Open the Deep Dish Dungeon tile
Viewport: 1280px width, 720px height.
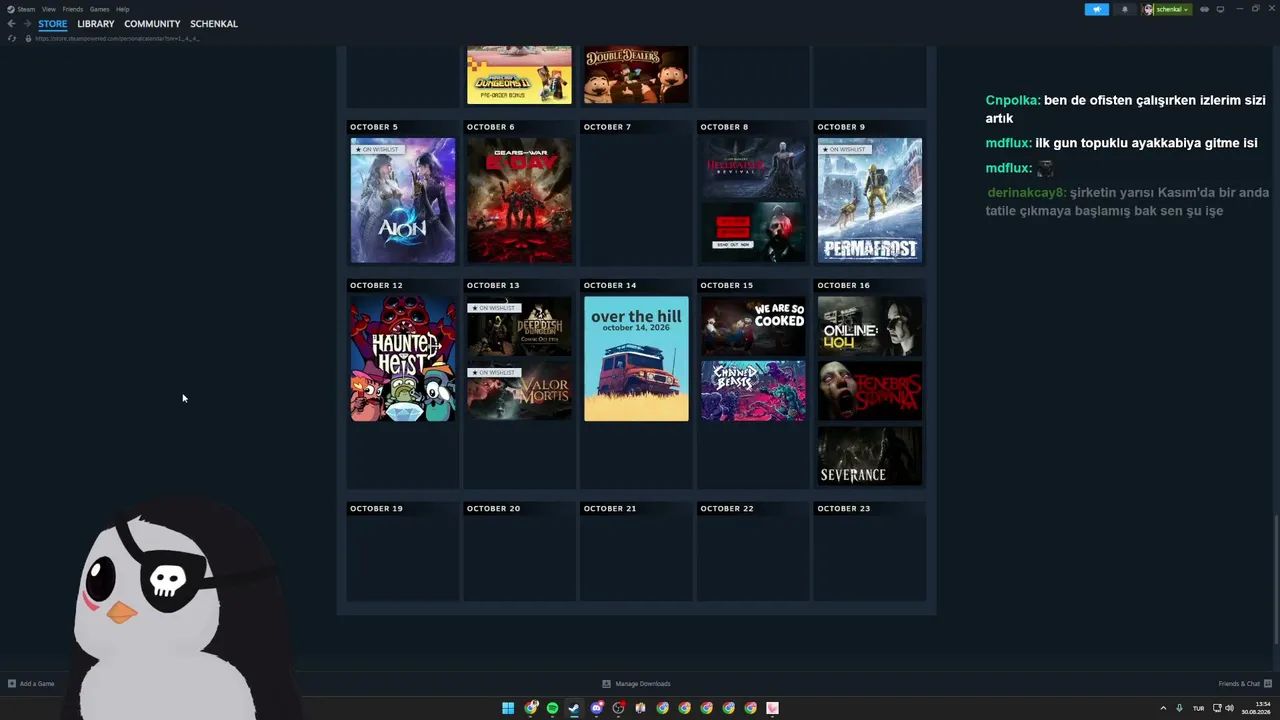(x=520, y=327)
